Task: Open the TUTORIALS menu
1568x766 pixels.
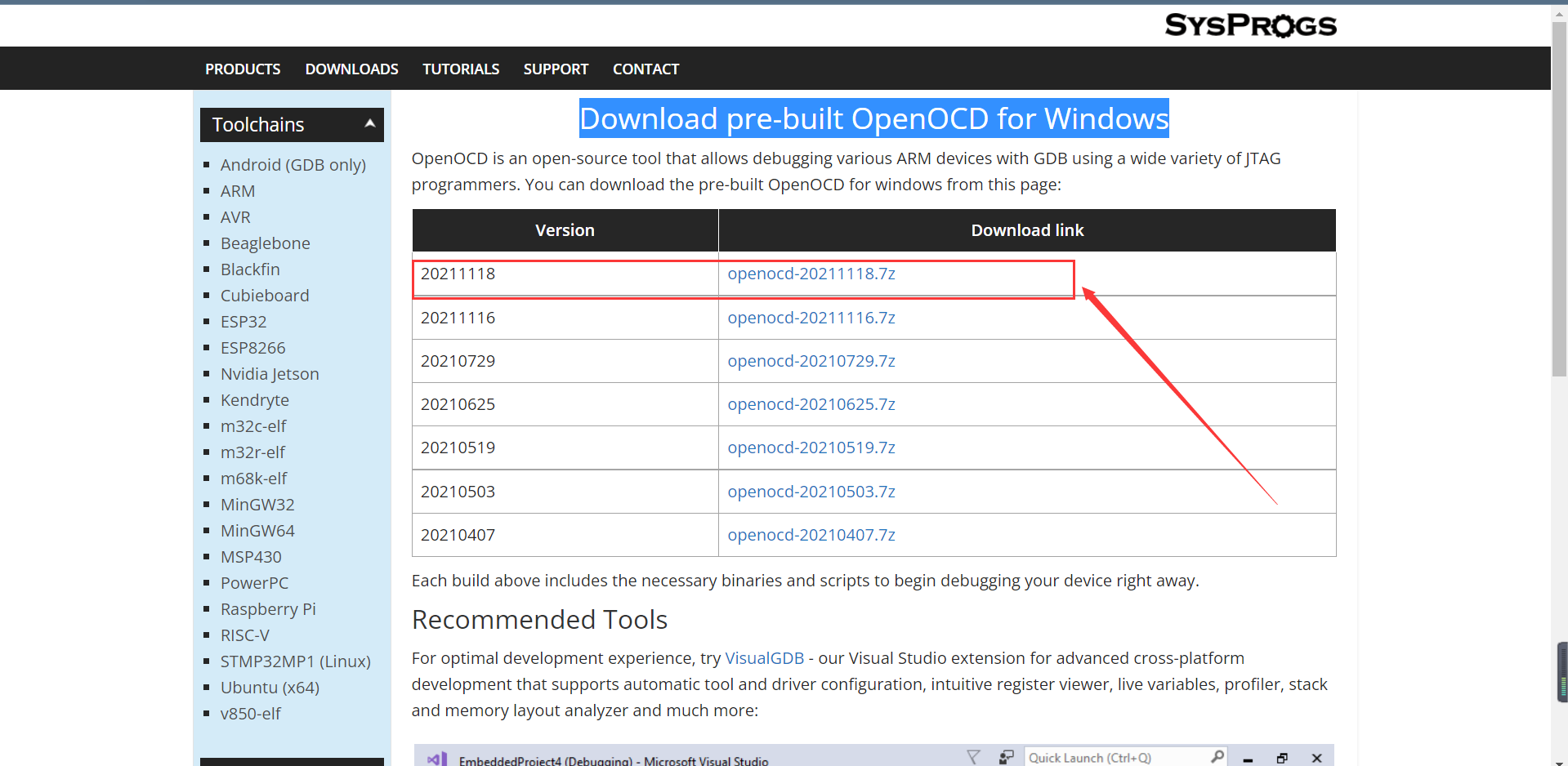Action: point(461,69)
